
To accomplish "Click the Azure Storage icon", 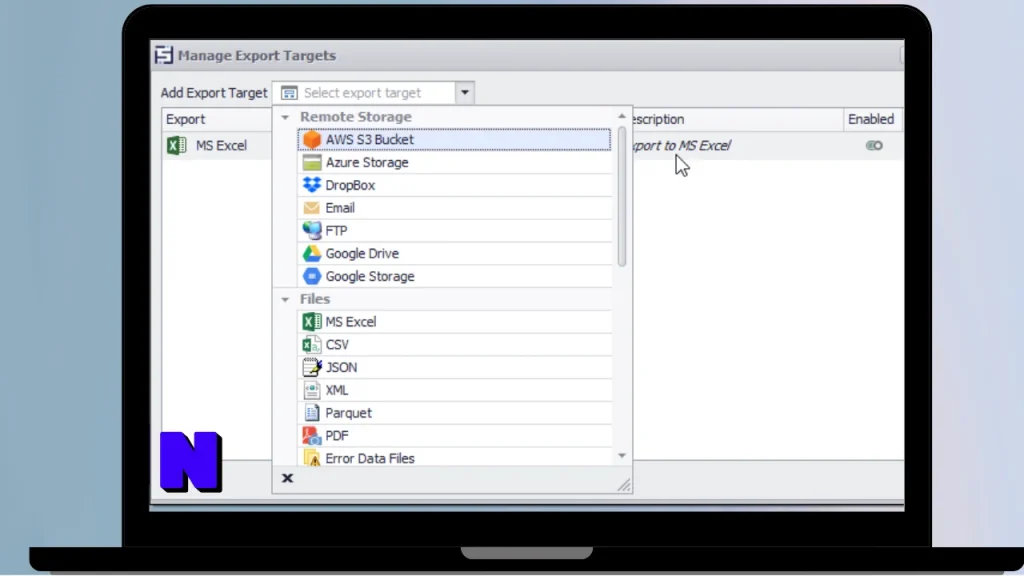I will 312,162.
